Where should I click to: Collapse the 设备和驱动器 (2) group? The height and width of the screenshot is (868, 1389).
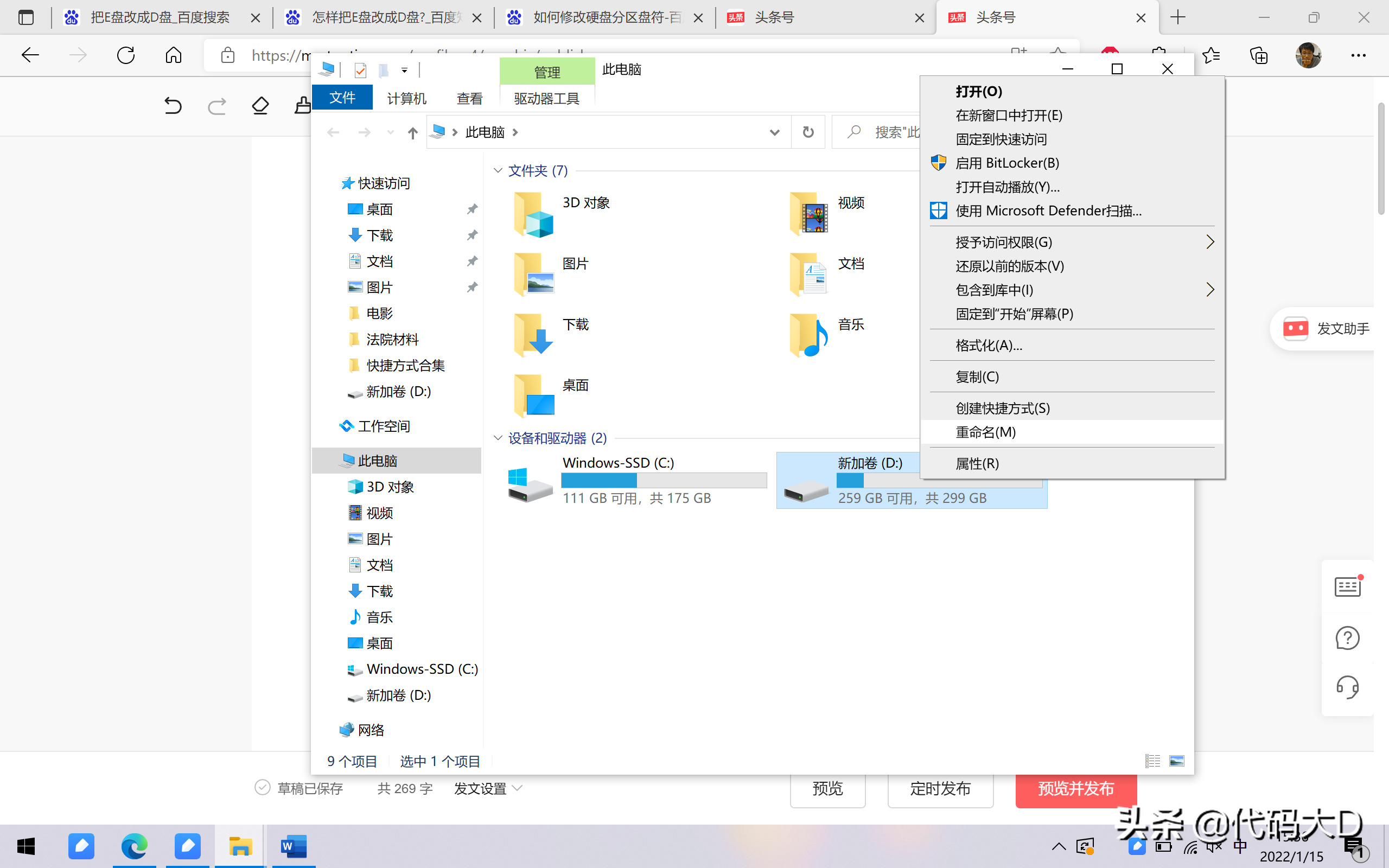point(498,438)
